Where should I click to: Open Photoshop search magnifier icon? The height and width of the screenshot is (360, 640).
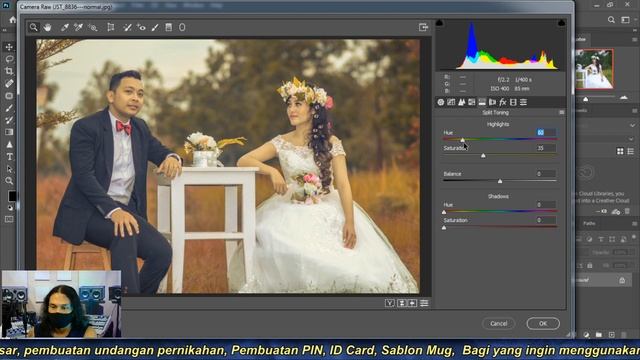point(611,20)
